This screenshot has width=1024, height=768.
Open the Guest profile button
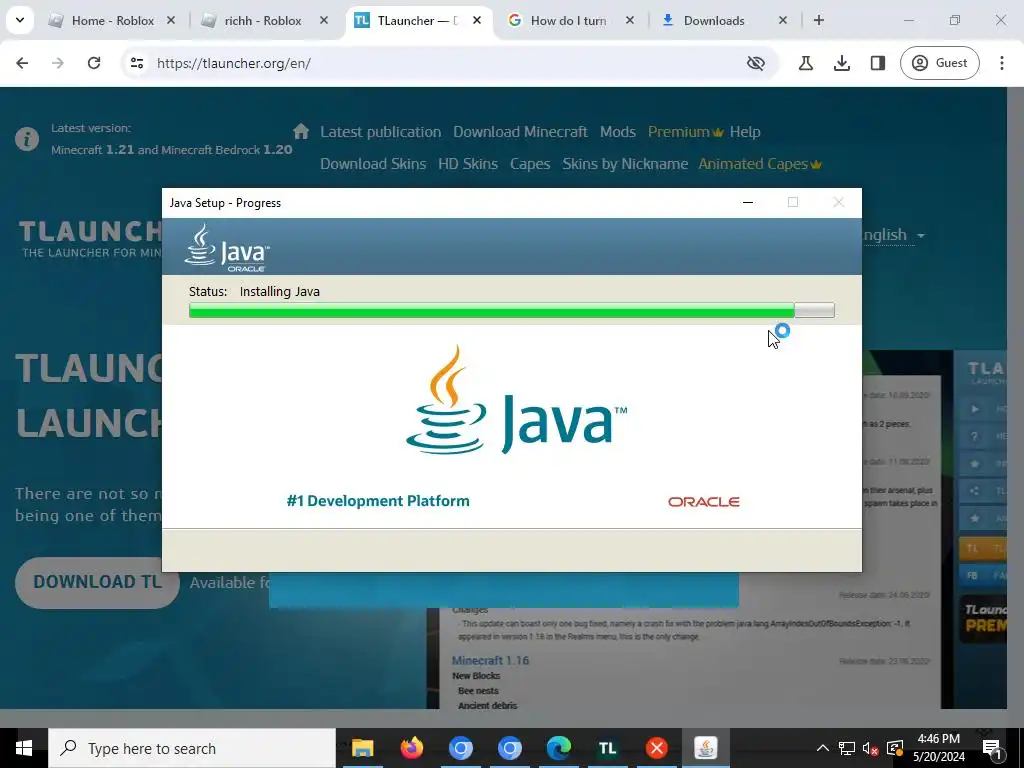coord(940,63)
